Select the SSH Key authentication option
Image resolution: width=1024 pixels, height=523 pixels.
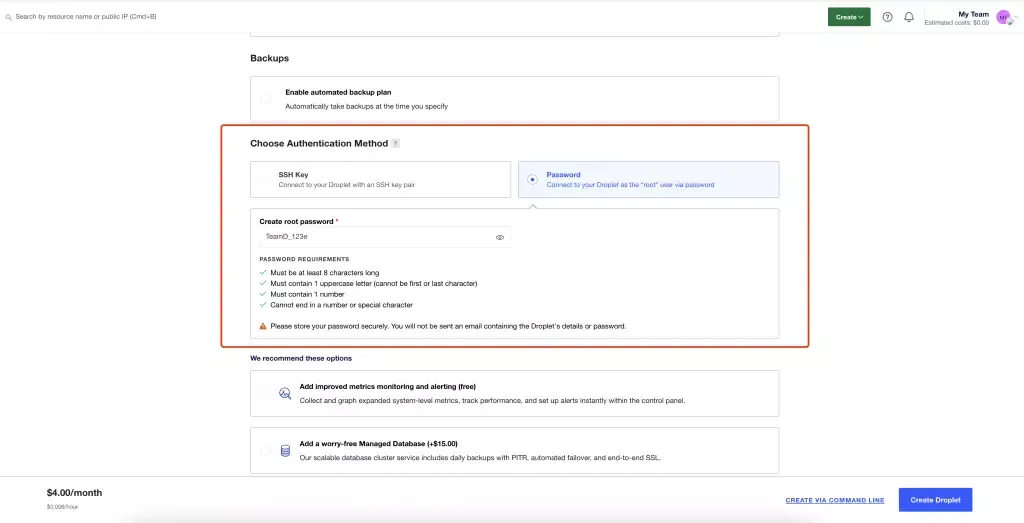click(380, 180)
